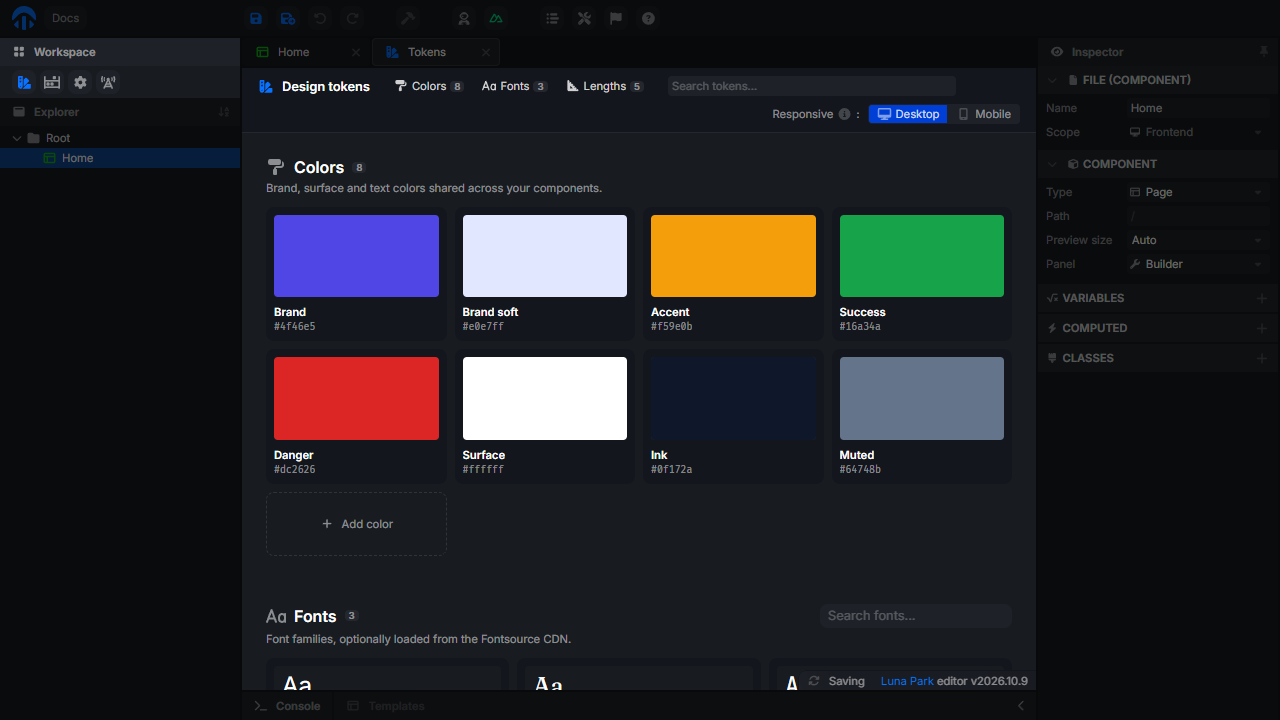1280x720 pixels.
Task: Click the Search tokens input field
Action: tap(812, 86)
